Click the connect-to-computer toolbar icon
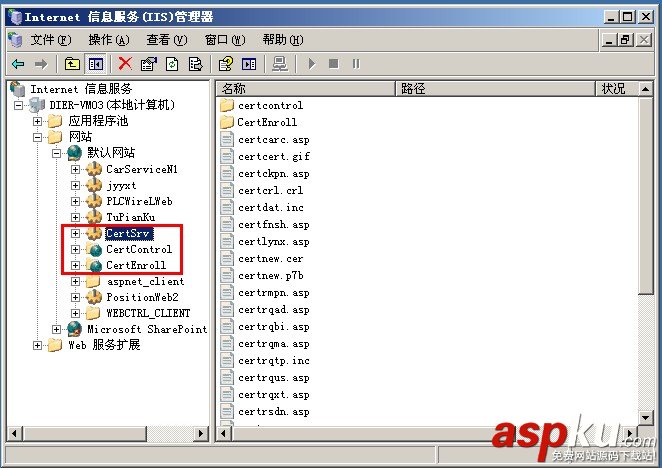 pyautogui.click(x=279, y=64)
